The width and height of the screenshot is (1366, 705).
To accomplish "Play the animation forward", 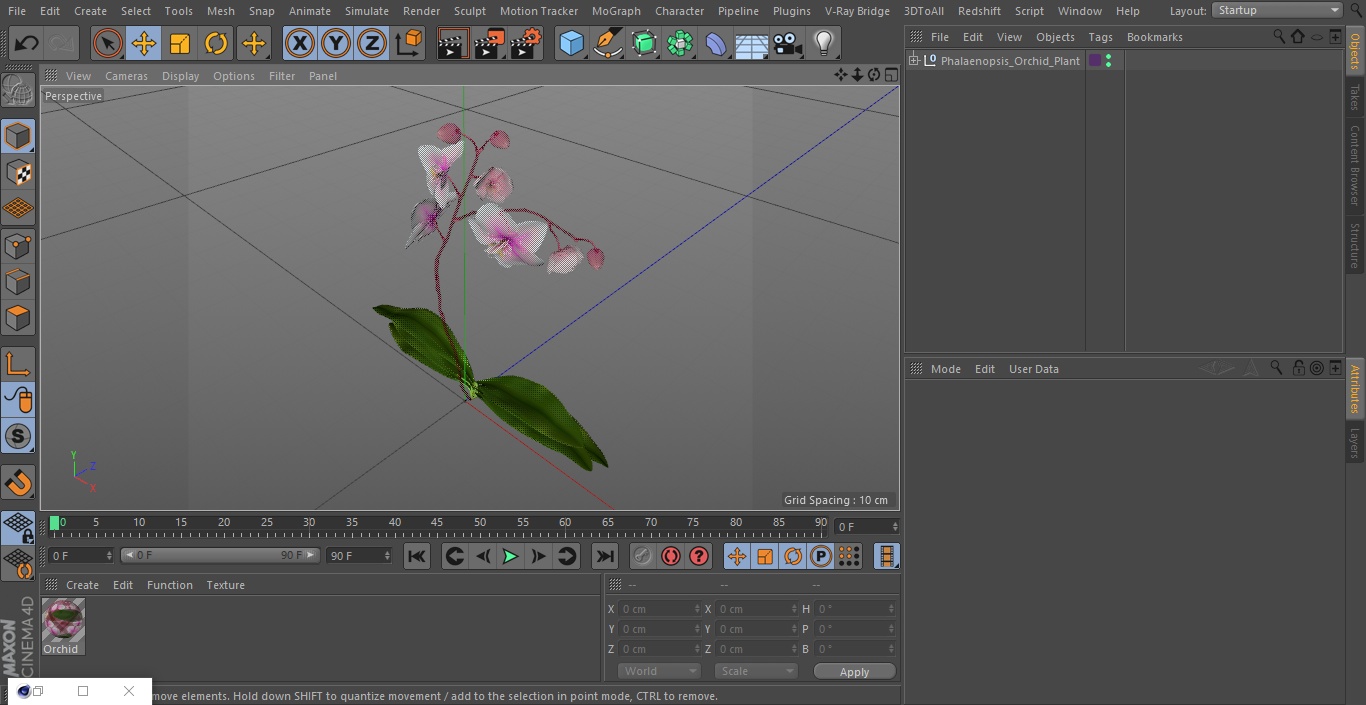I will (510, 556).
